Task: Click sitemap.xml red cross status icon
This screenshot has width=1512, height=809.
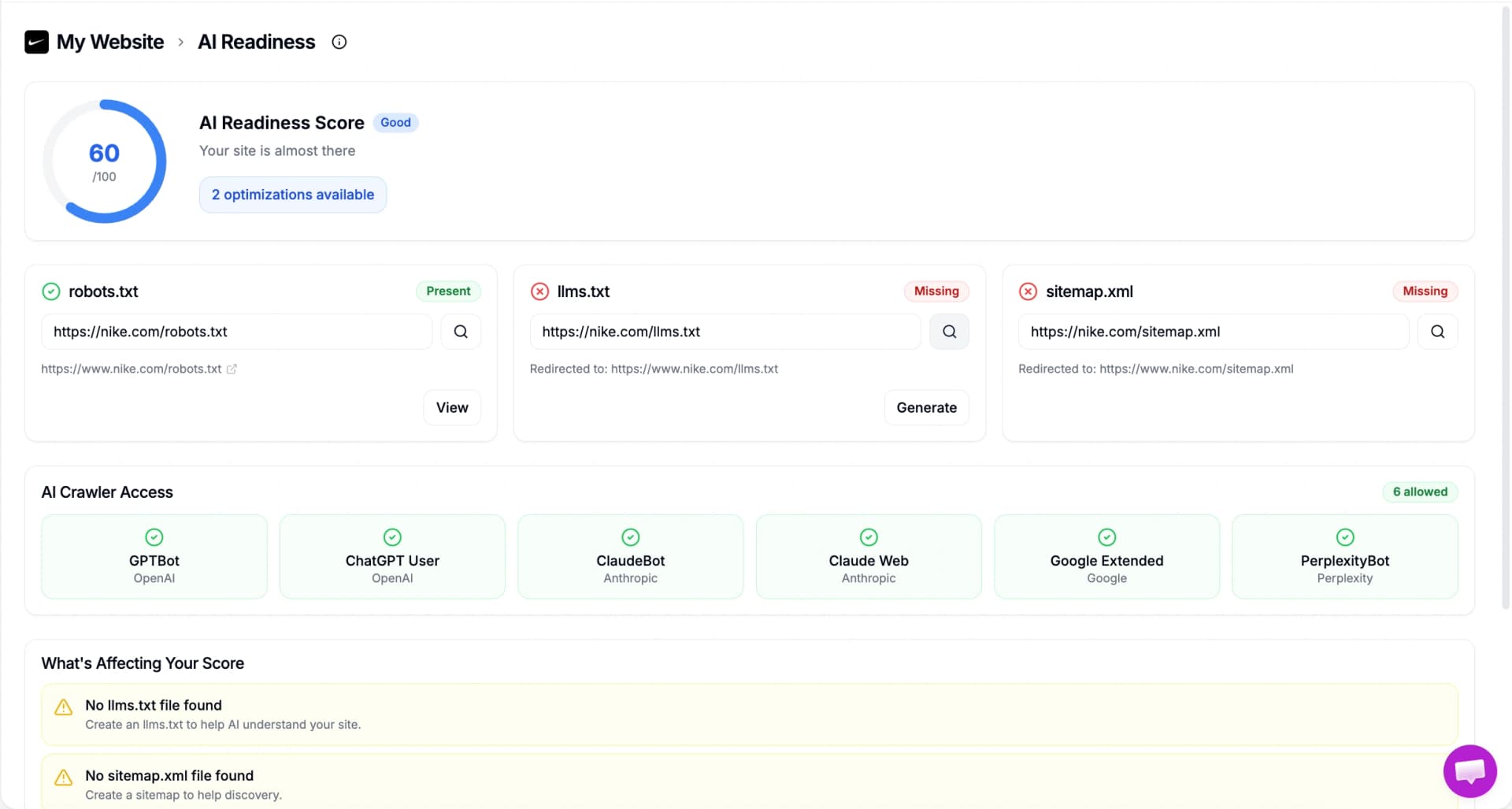Action: [x=1028, y=291]
